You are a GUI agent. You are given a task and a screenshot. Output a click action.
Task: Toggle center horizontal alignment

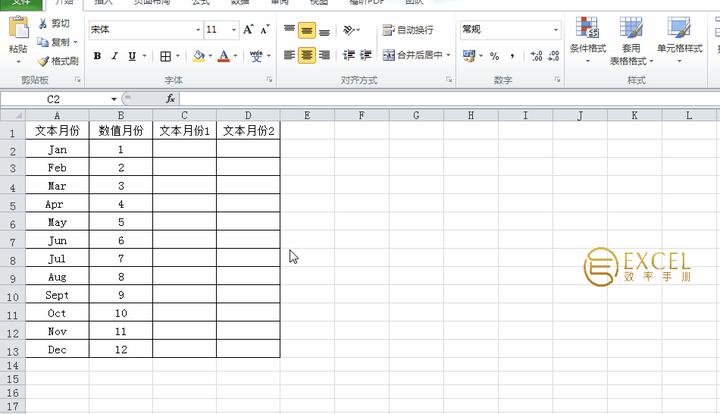(x=307, y=56)
